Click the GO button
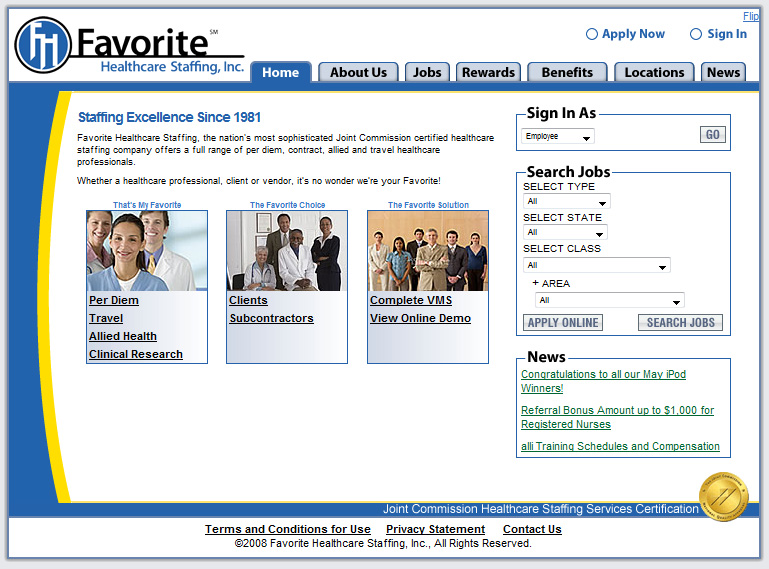Image resolution: width=769 pixels, height=569 pixels. pos(713,134)
